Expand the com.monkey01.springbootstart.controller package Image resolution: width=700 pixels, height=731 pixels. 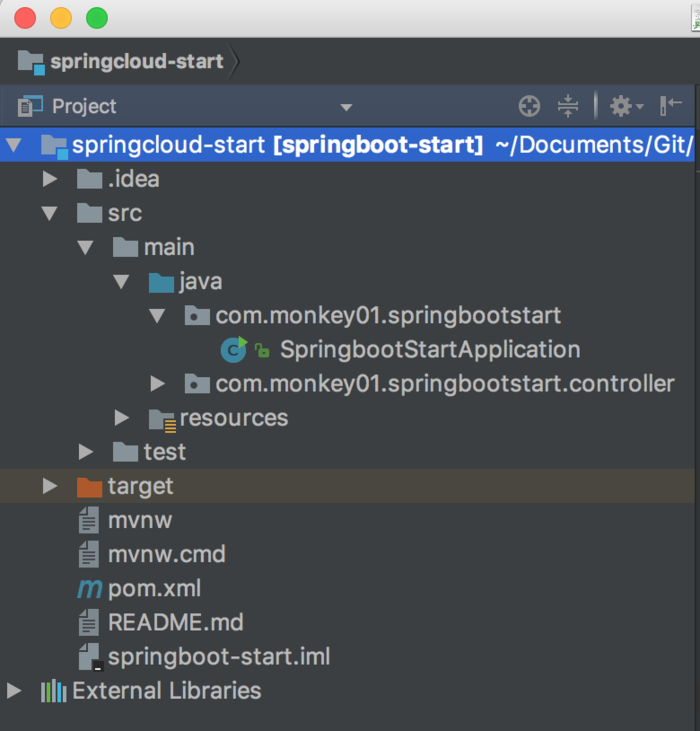coord(158,384)
